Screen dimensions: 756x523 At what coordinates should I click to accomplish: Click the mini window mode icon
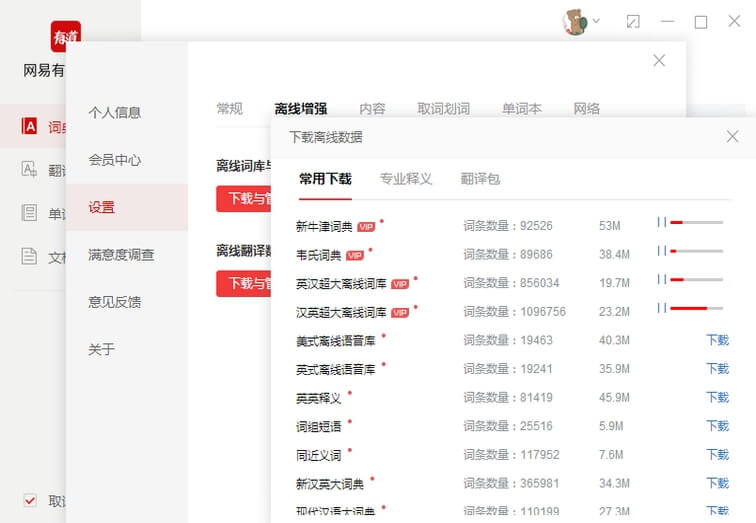pos(633,21)
